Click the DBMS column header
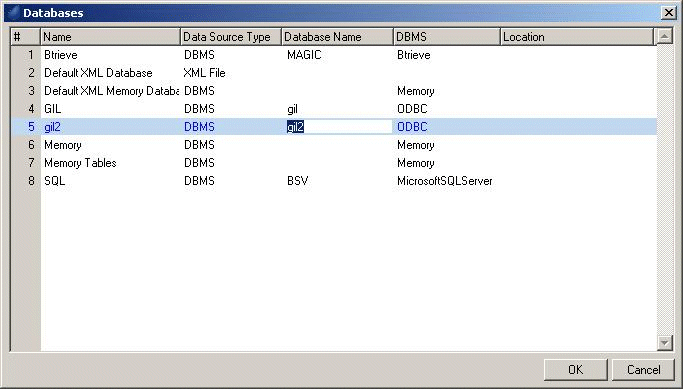Image resolution: width=683 pixels, height=389 pixels. (447, 37)
